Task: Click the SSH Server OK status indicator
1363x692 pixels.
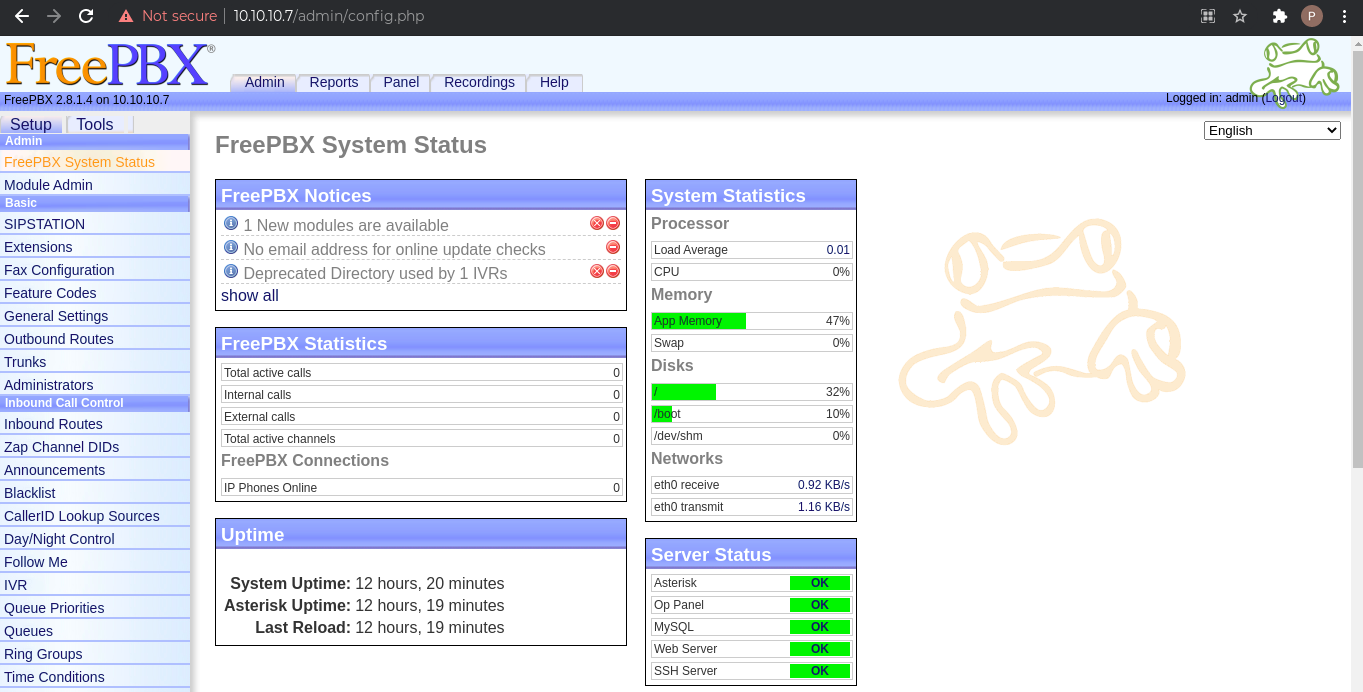Action: pyautogui.click(x=820, y=671)
